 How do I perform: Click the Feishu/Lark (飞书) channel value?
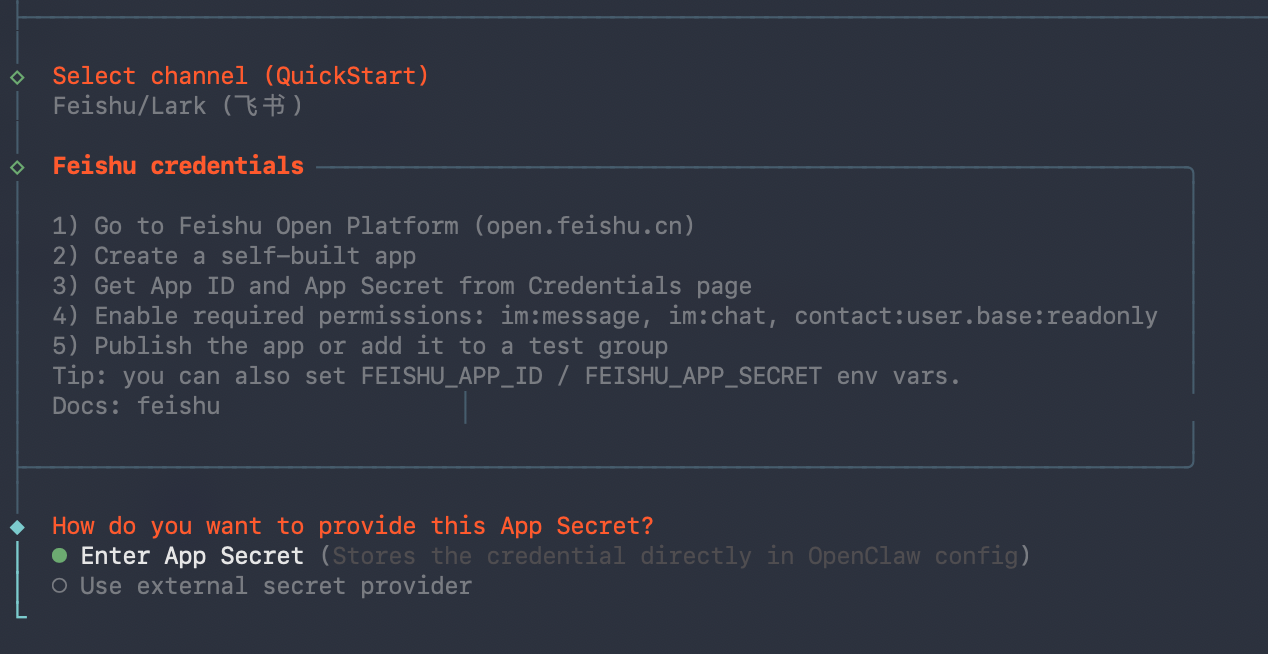177,106
